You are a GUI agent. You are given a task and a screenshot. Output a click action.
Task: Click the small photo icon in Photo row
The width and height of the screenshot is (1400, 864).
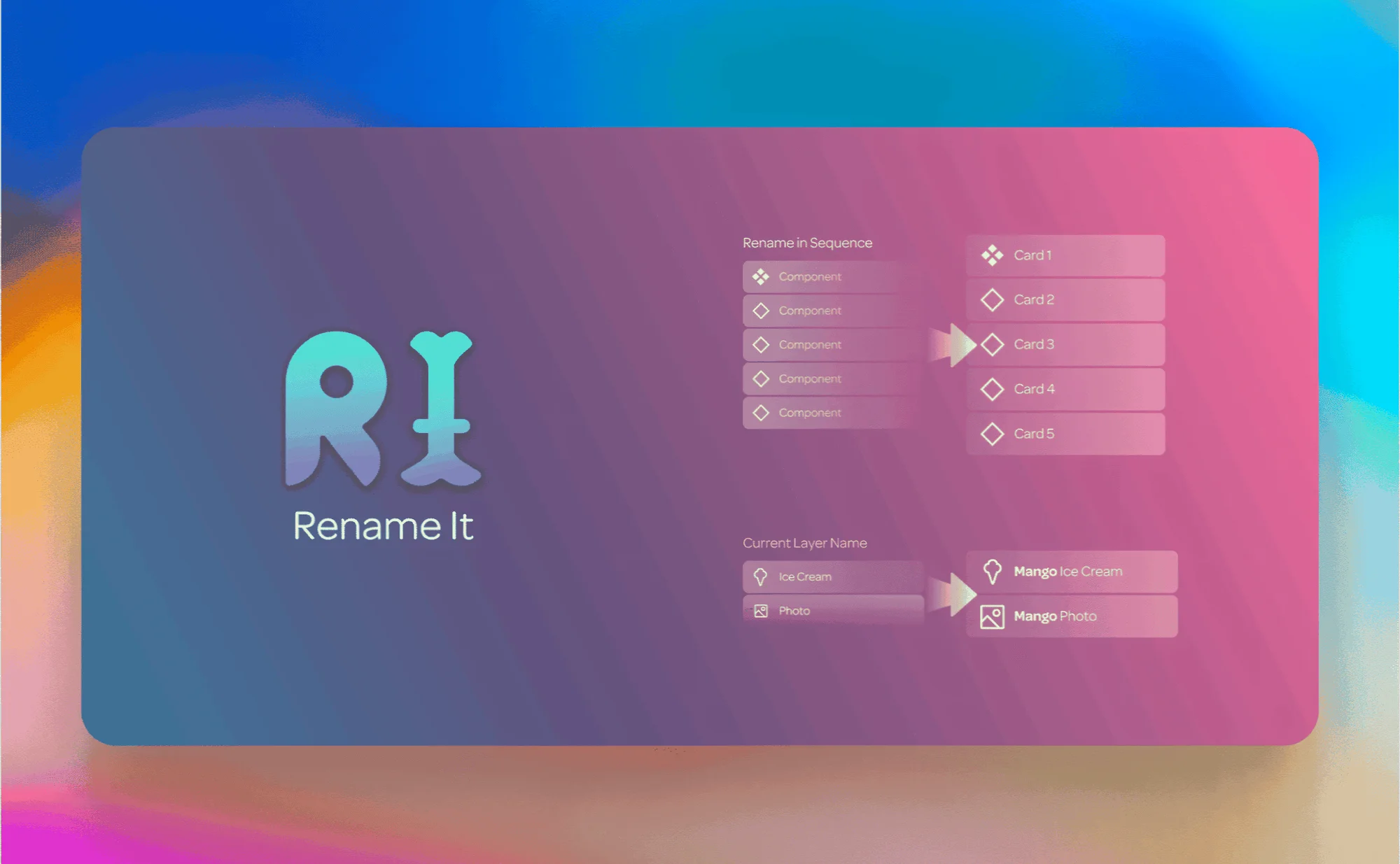point(761,611)
